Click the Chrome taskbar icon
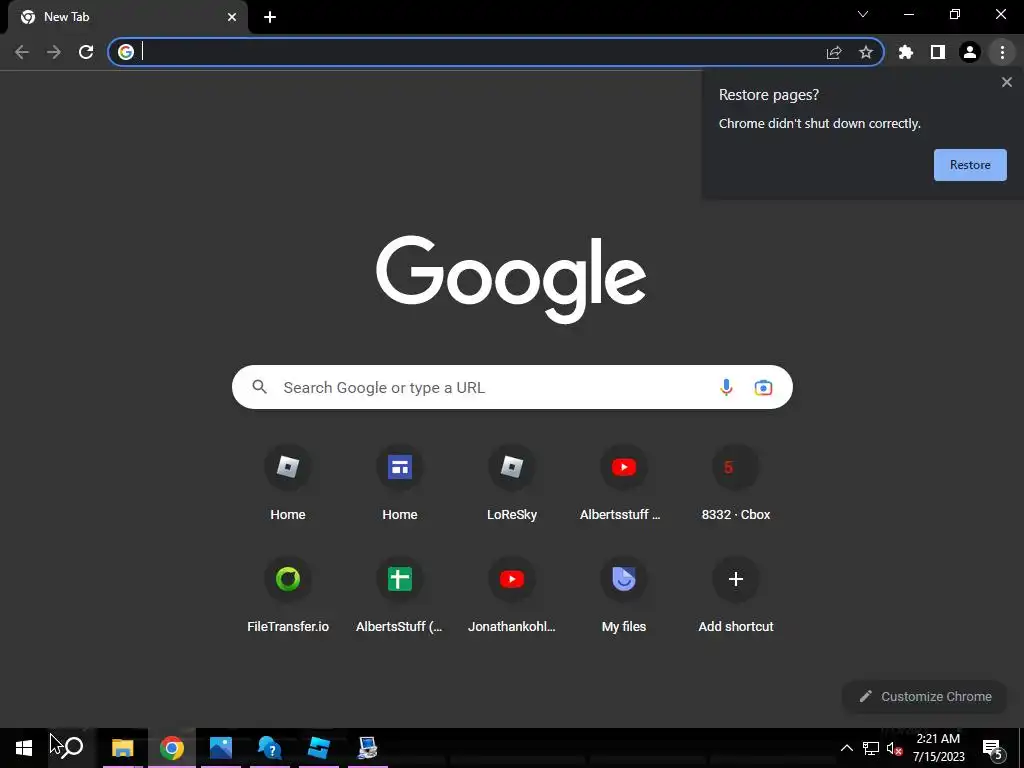The width and height of the screenshot is (1024, 768). pos(172,748)
